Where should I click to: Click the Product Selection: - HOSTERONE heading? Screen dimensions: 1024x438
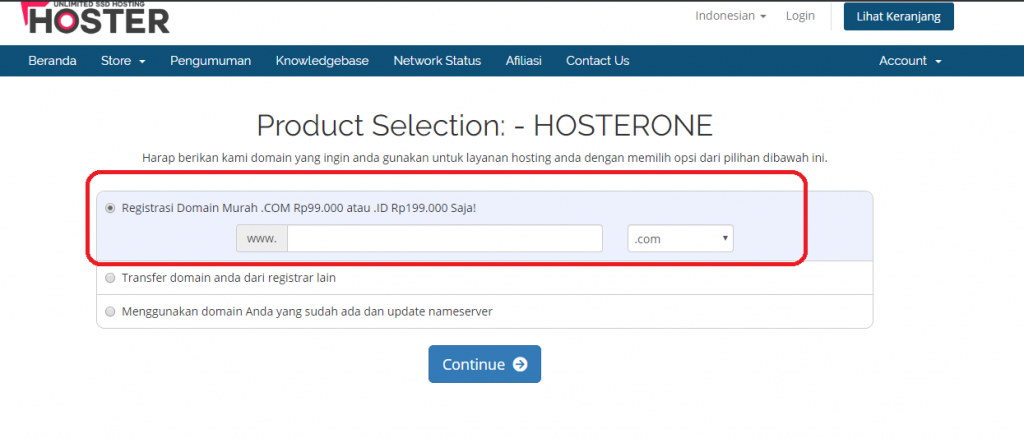485,126
